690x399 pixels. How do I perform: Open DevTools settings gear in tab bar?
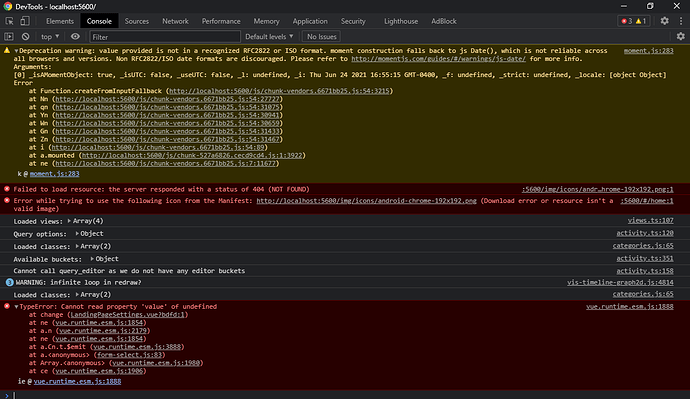point(664,21)
